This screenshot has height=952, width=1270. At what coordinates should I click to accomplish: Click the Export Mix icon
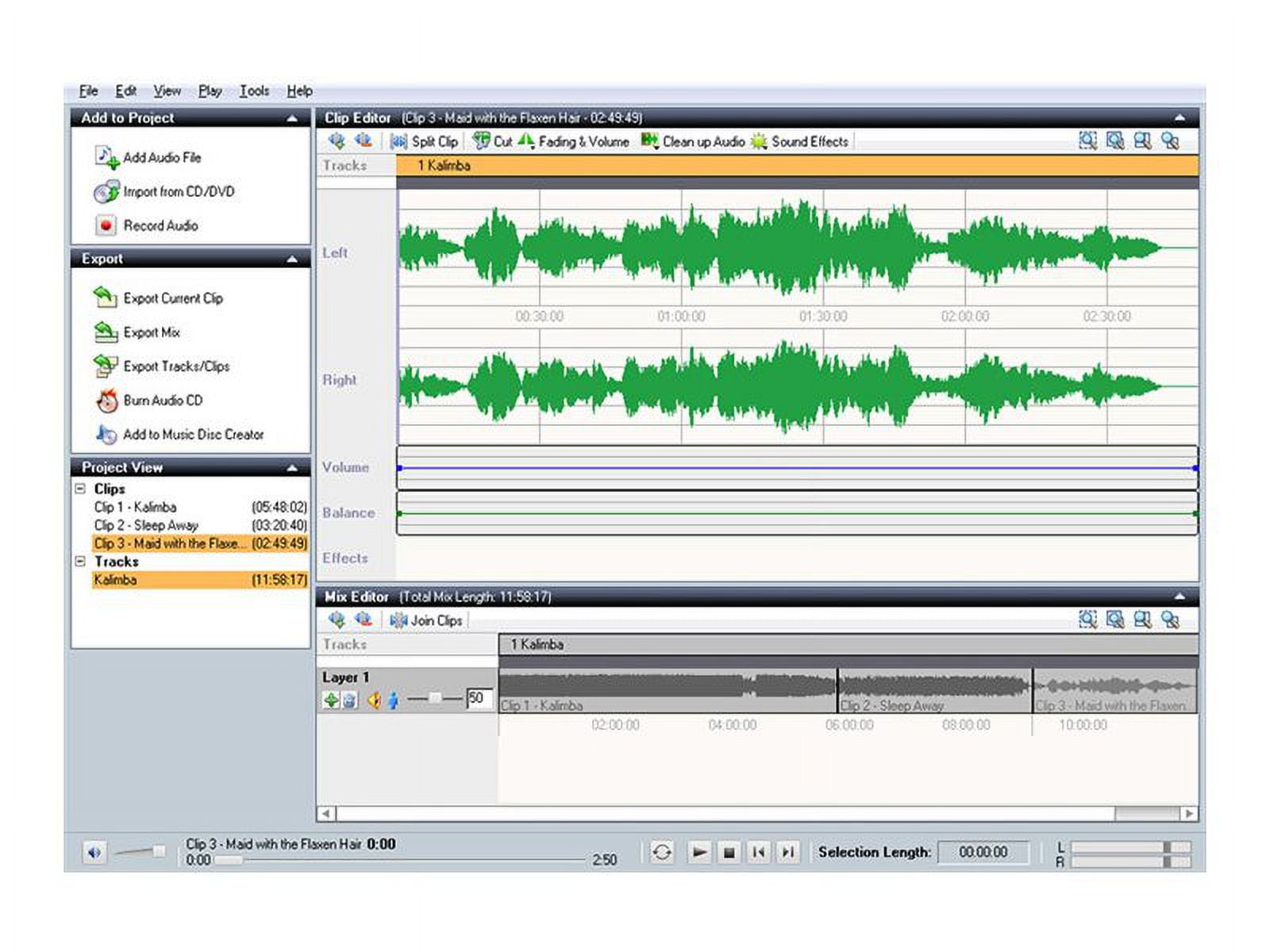coord(106,332)
